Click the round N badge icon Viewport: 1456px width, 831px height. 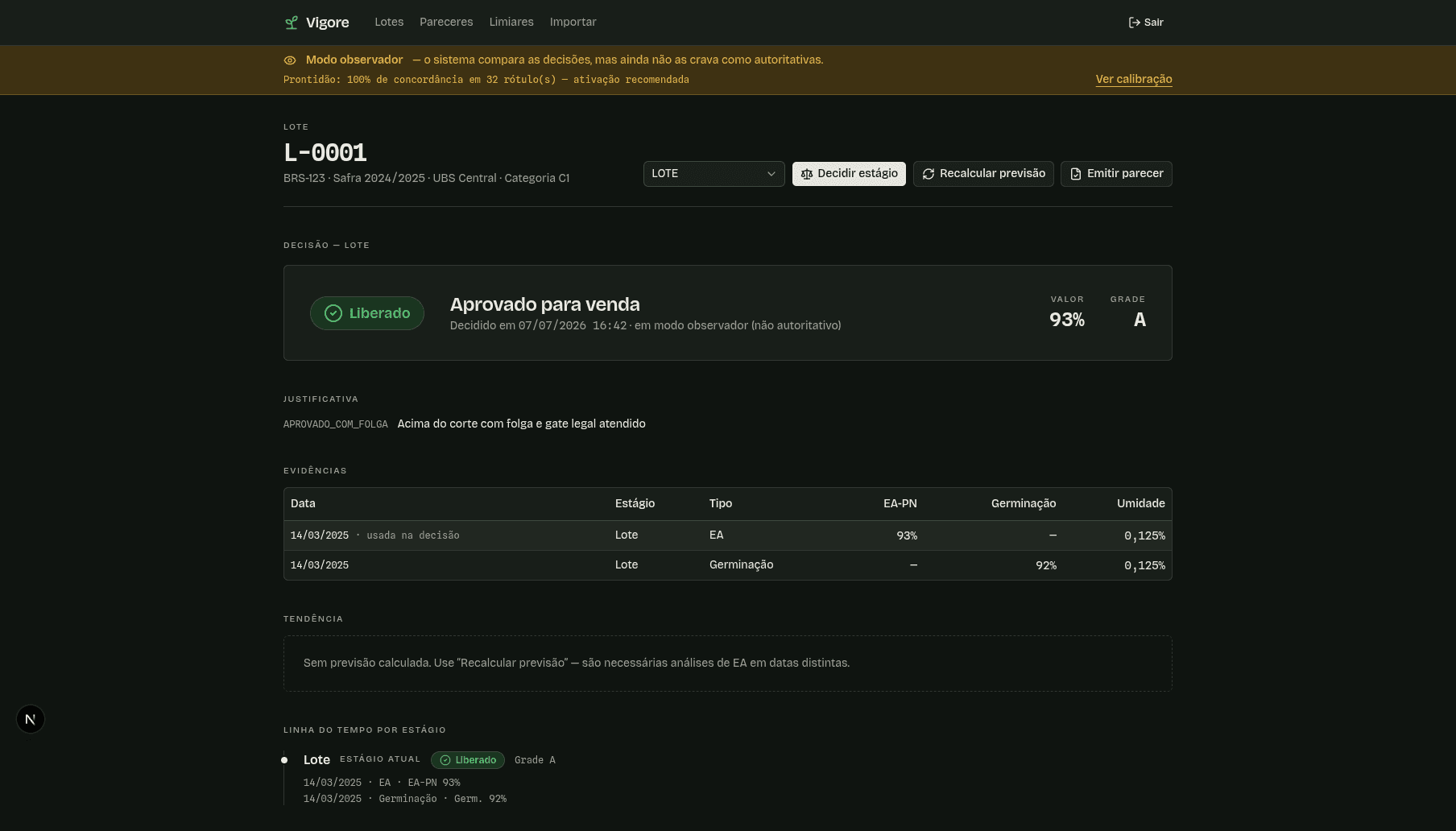31,719
